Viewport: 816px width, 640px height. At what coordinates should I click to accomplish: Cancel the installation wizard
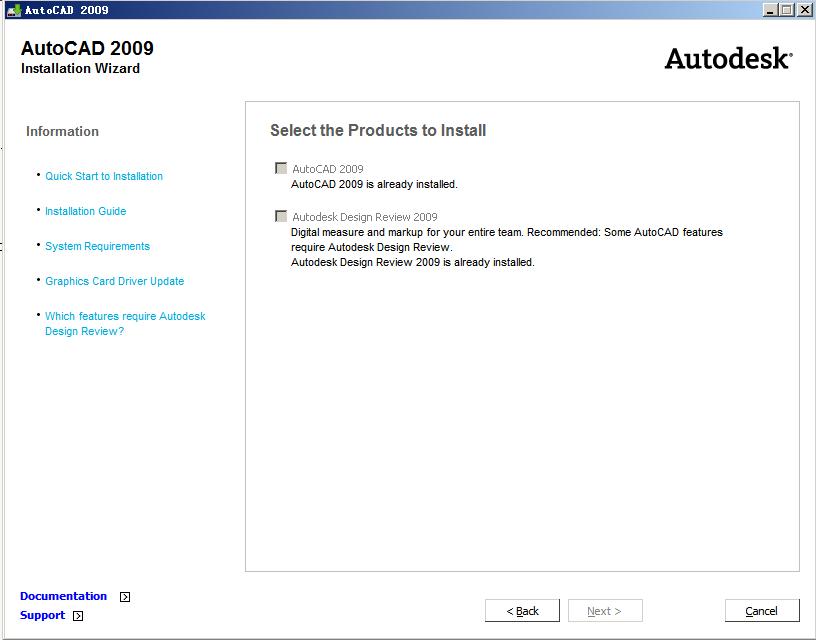tap(762, 611)
